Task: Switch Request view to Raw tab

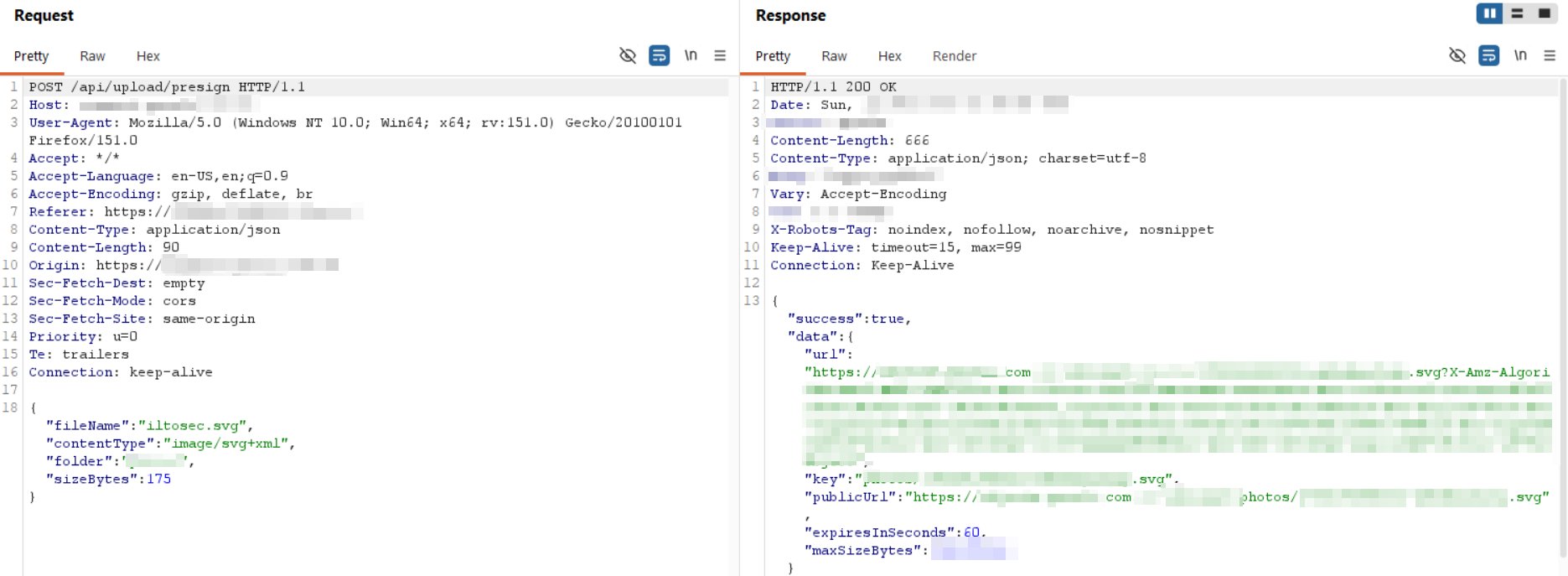Action: pos(92,56)
